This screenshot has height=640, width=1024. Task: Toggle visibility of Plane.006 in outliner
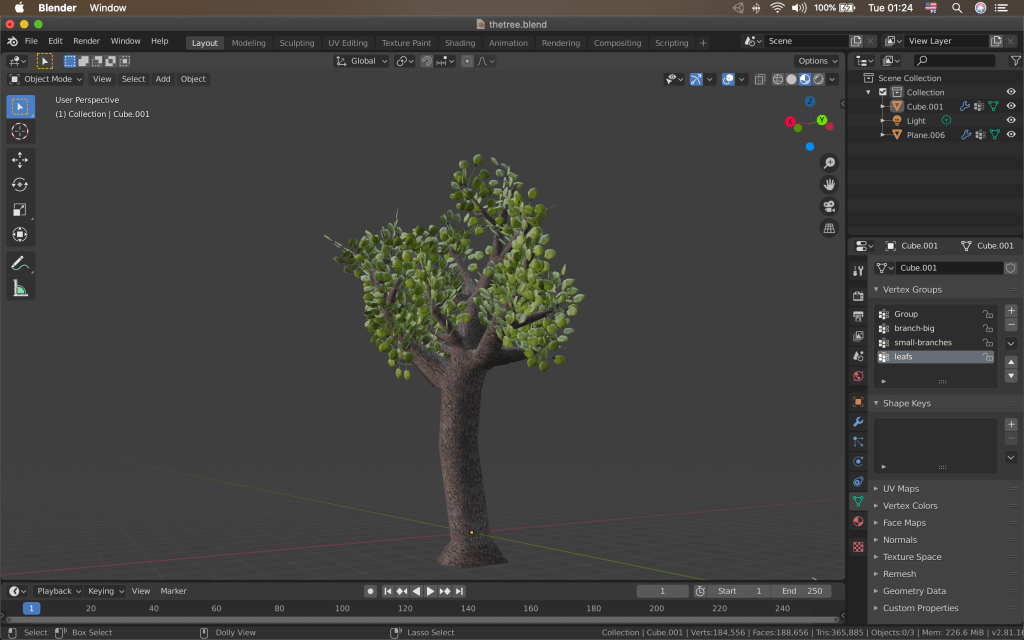(x=1010, y=134)
